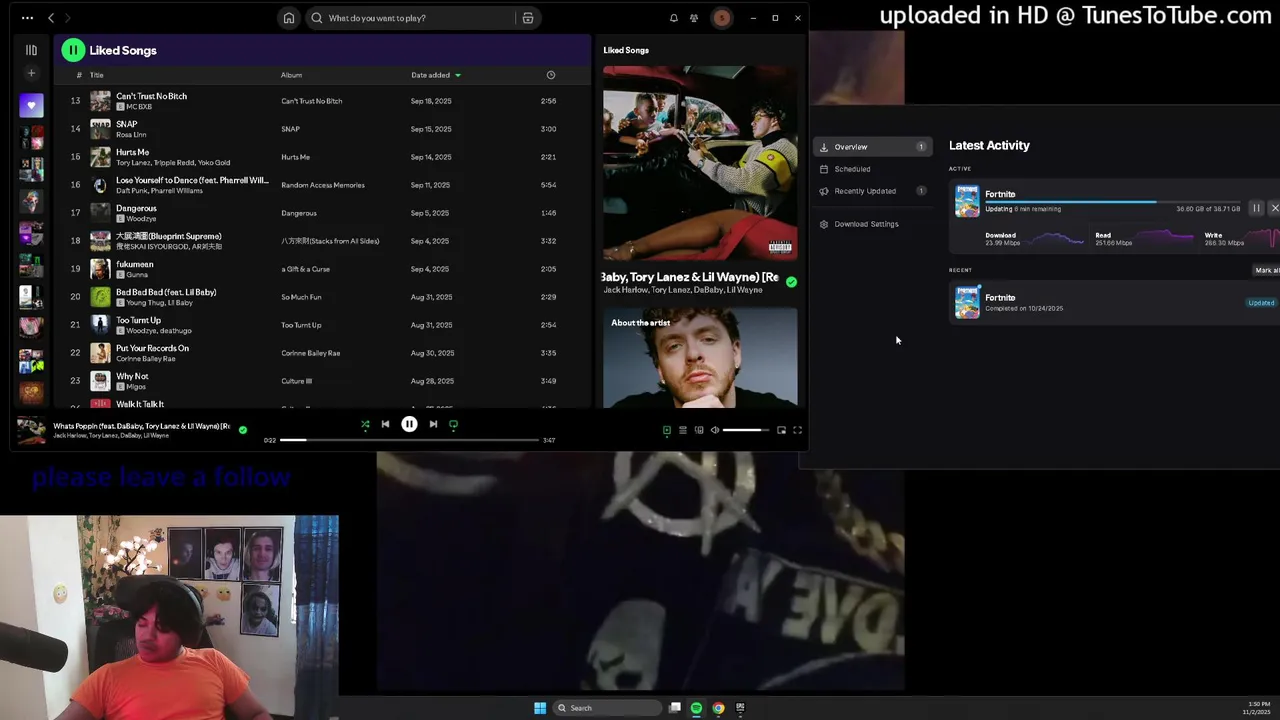This screenshot has width=1280, height=720.
Task: Sort by duration clock icon
Action: [x=550, y=75]
